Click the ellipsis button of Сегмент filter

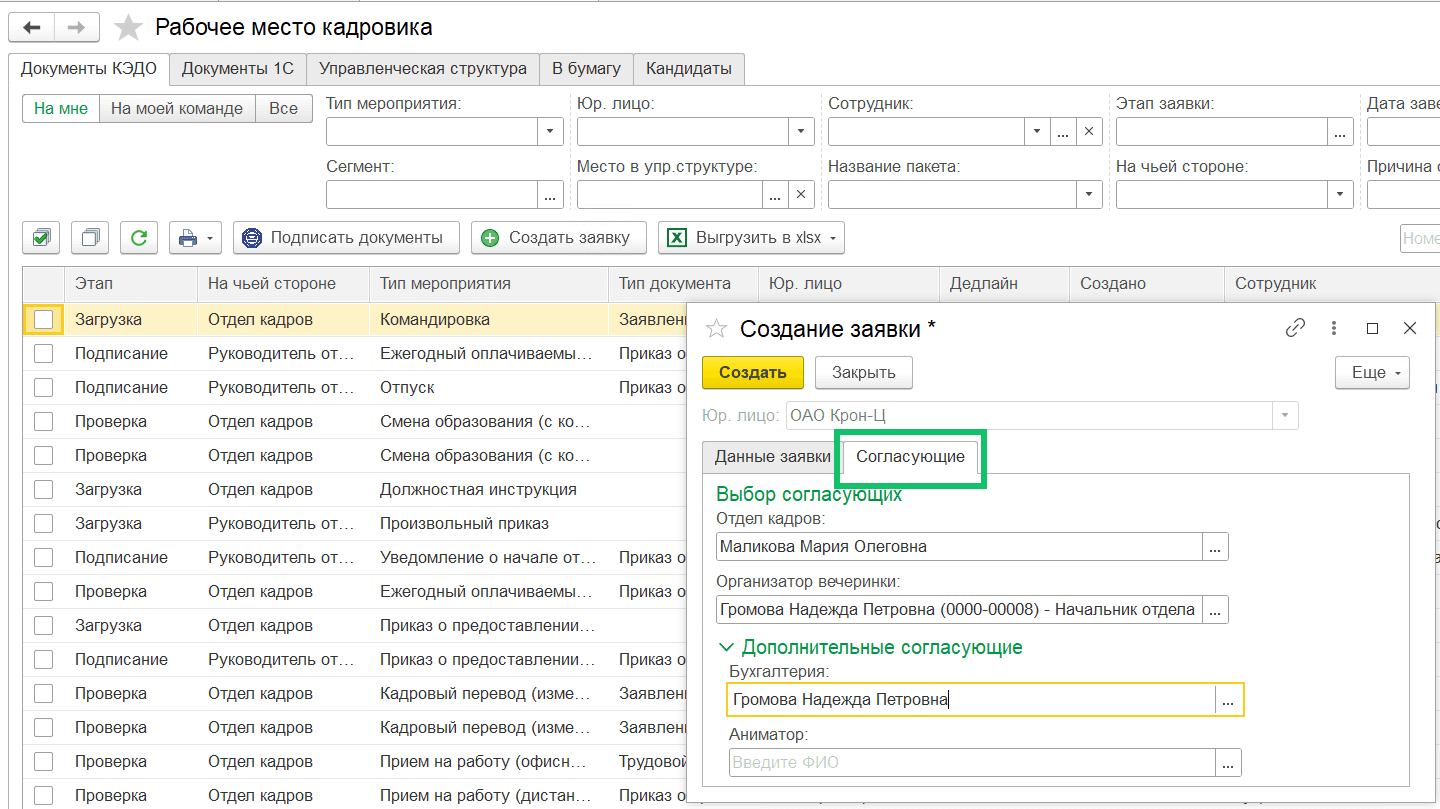[x=551, y=194]
